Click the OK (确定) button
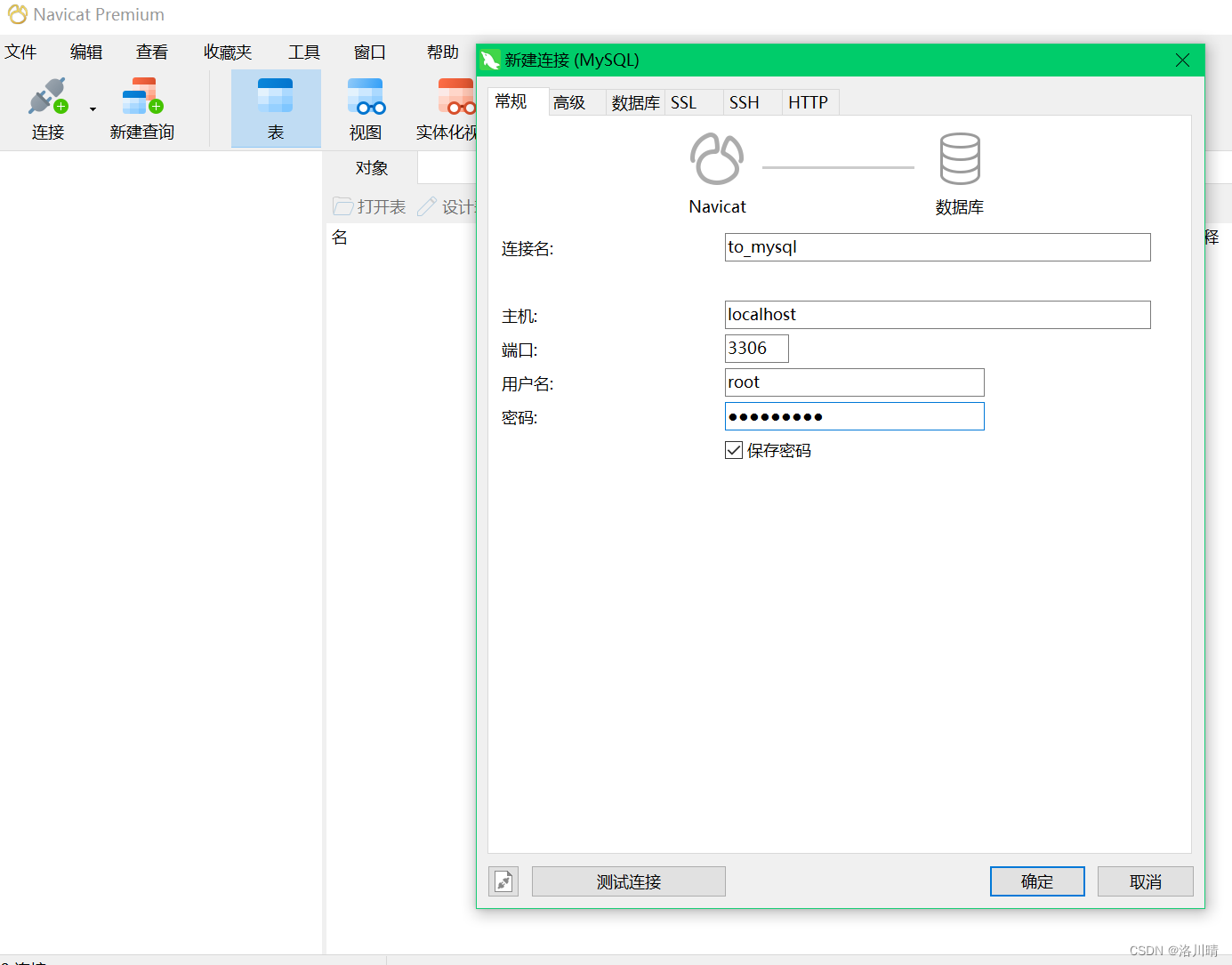Image resolution: width=1232 pixels, height=965 pixels. coord(1037,881)
